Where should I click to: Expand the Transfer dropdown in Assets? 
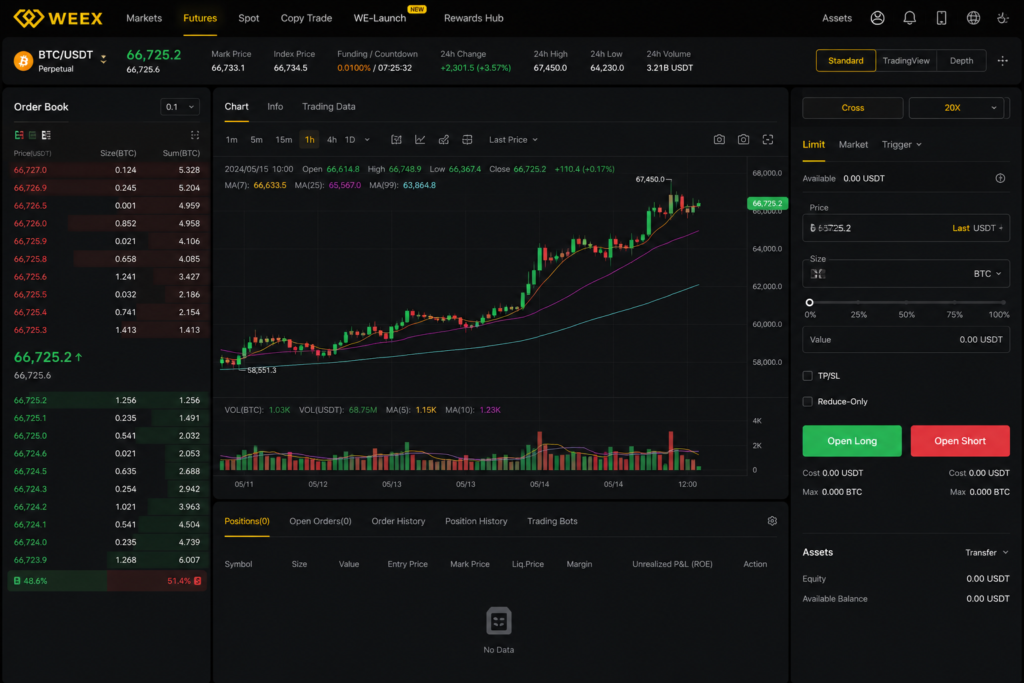[x=987, y=552]
